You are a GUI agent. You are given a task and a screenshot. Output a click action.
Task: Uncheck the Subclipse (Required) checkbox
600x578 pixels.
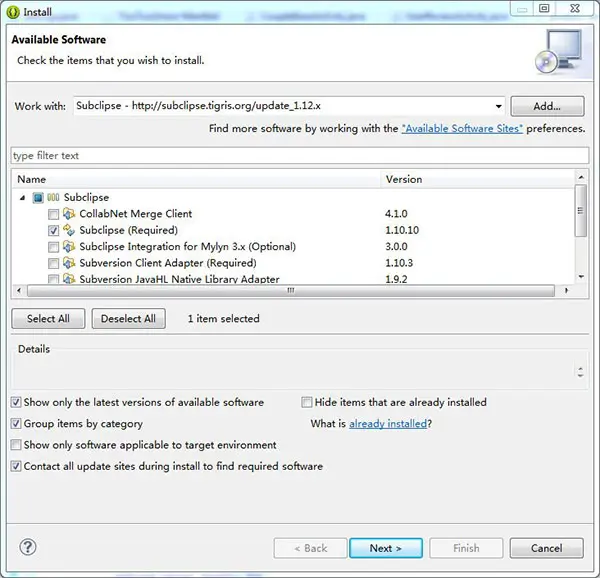pyautogui.click(x=54, y=231)
